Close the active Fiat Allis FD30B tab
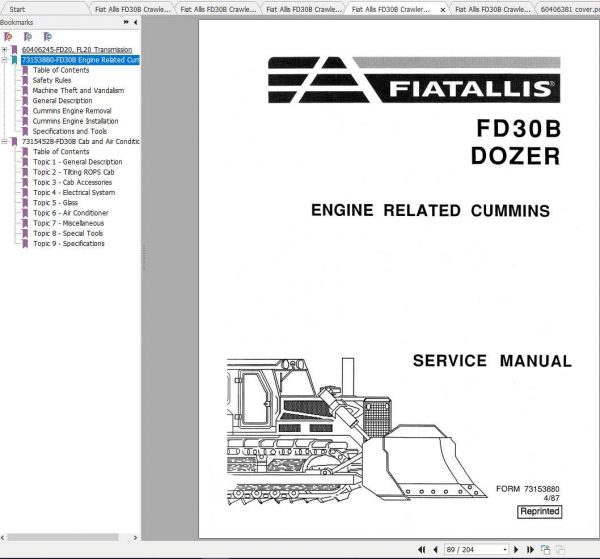This screenshot has width=600, height=559. (x=443, y=10)
